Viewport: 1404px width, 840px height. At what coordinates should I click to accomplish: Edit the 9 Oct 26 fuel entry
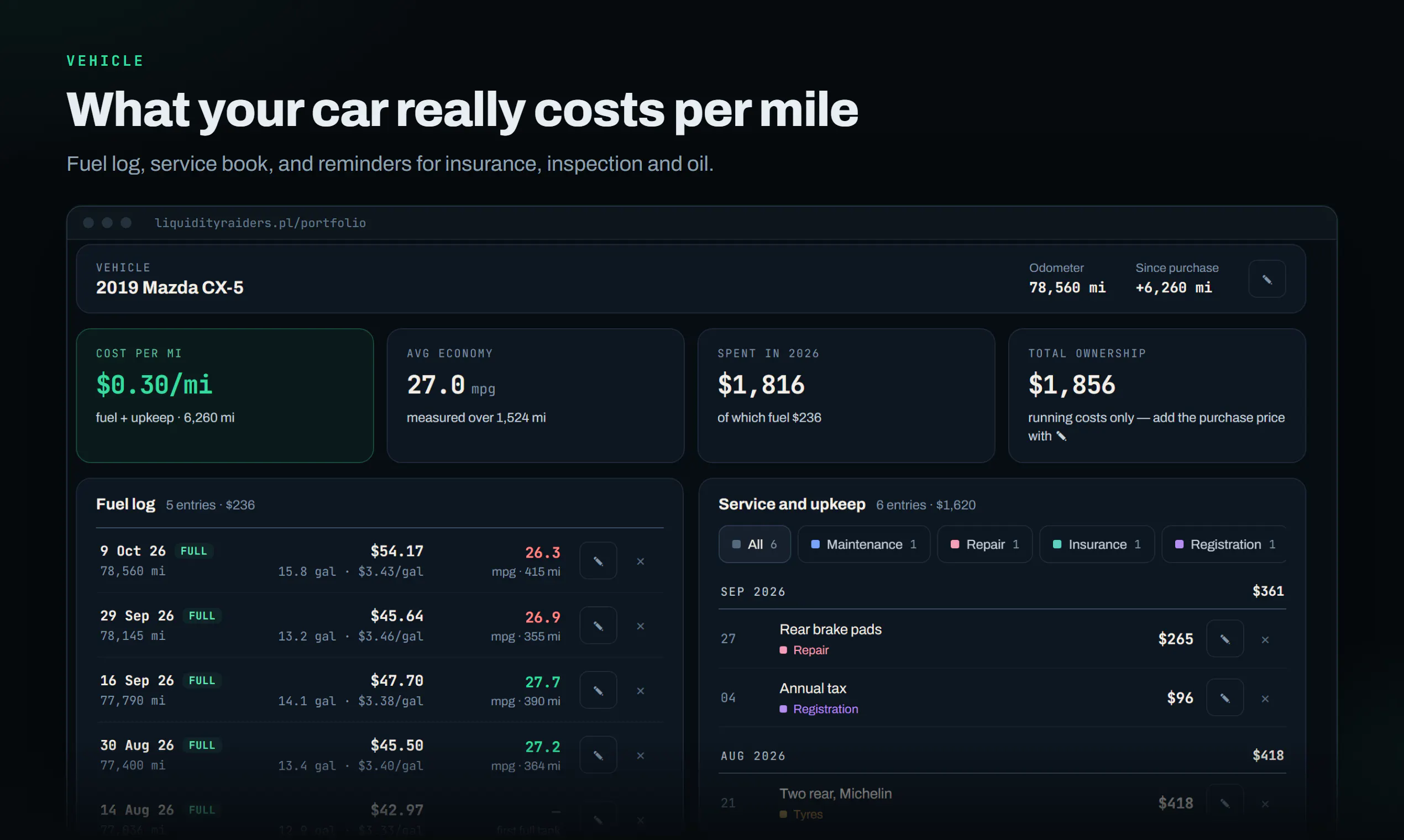pyautogui.click(x=598, y=561)
